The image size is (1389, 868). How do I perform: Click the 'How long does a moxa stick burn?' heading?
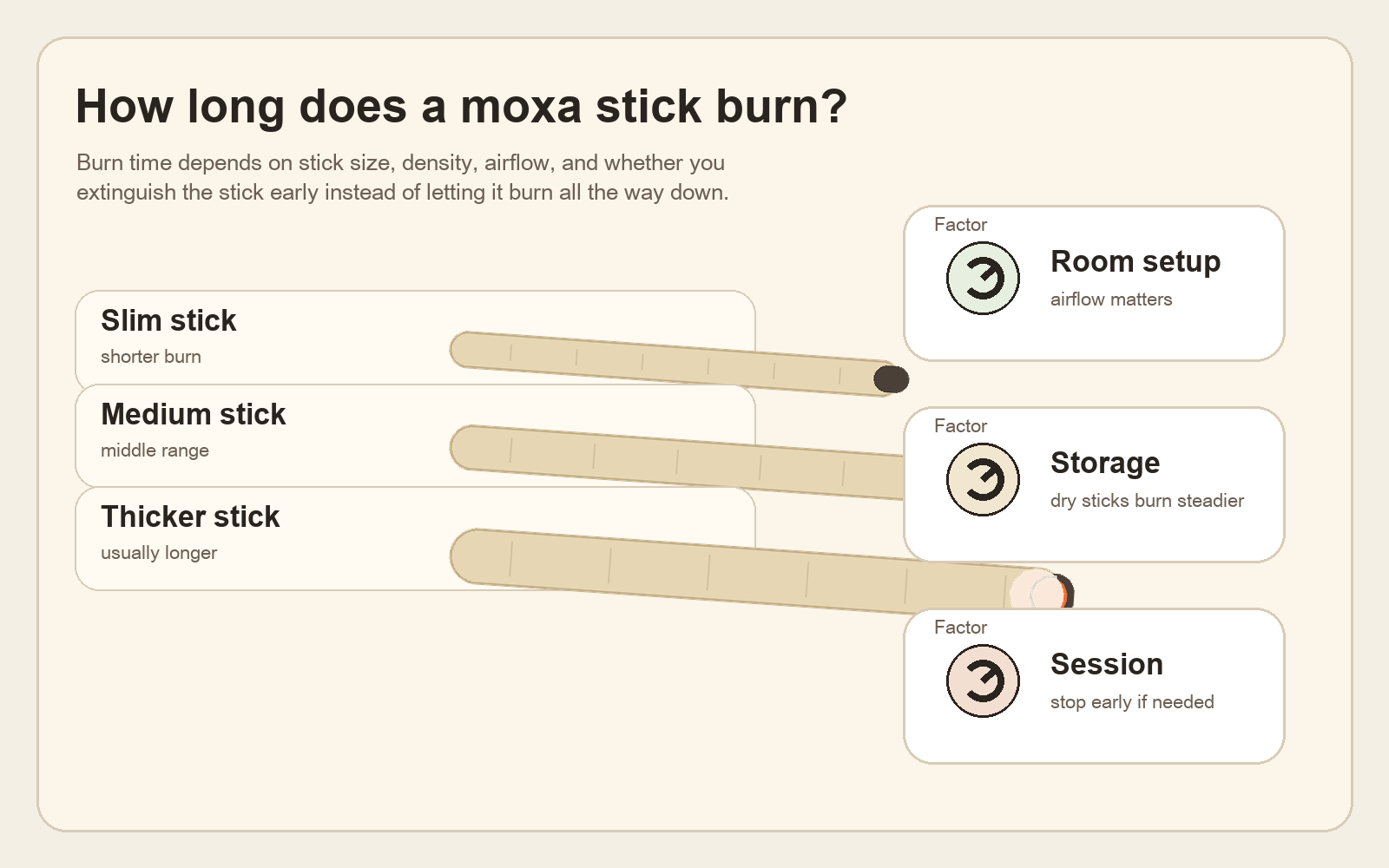461,106
